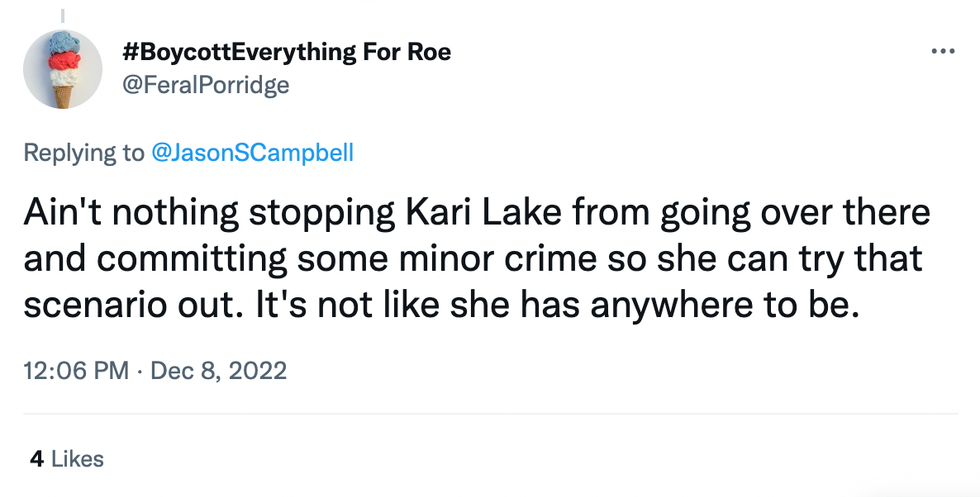Click the blue scoop on the avatar
The width and height of the screenshot is (980, 497).
(63, 44)
